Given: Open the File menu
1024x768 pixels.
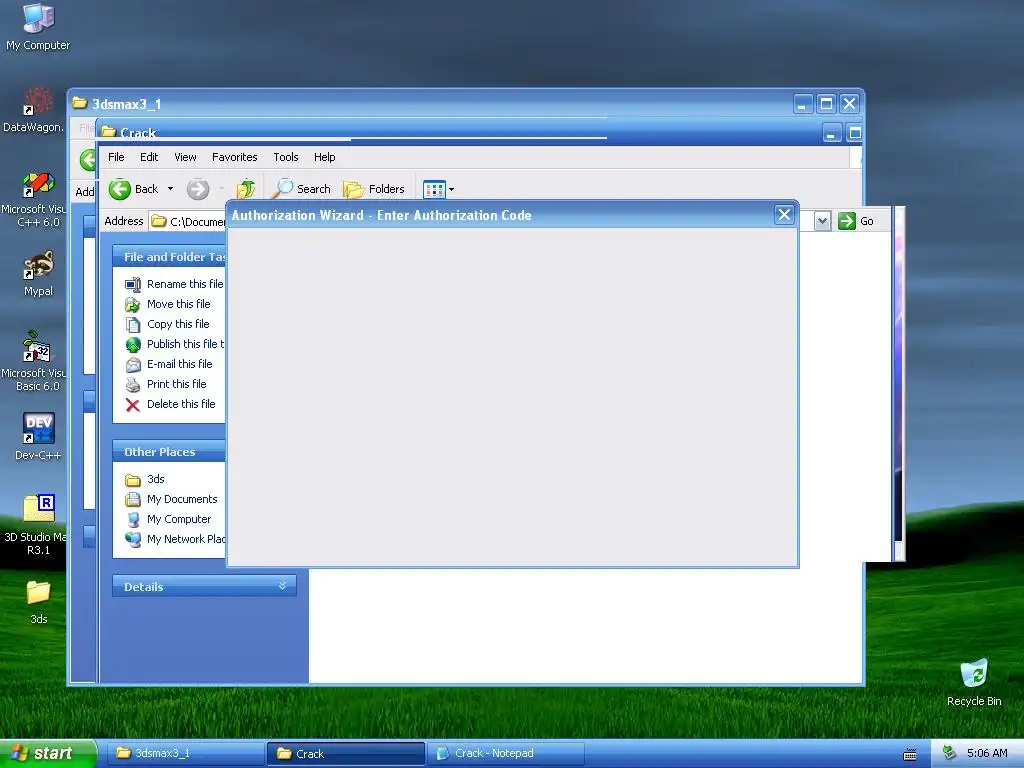Looking at the screenshot, I should [x=116, y=157].
